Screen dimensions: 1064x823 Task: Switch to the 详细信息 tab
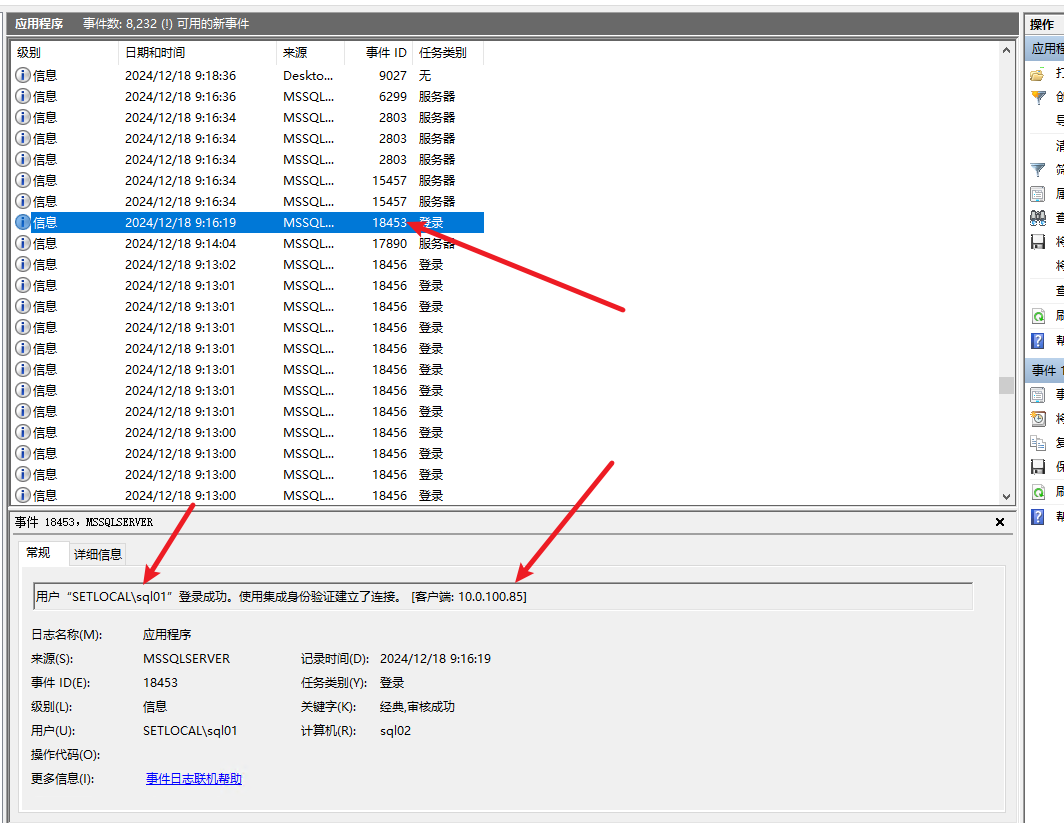click(x=98, y=554)
